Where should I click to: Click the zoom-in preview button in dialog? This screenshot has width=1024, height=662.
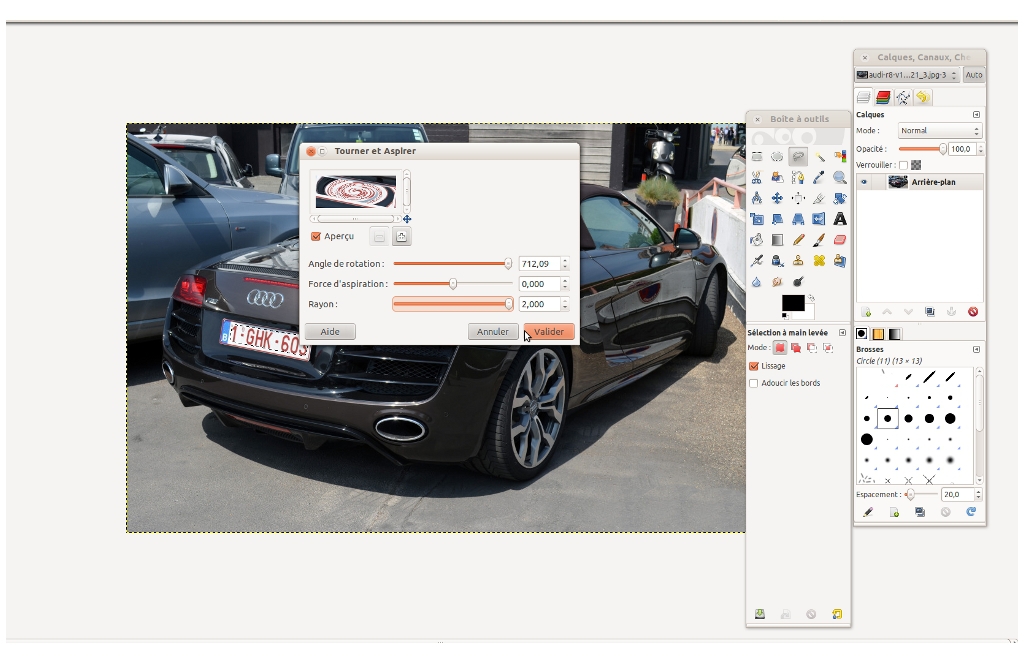(401, 237)
